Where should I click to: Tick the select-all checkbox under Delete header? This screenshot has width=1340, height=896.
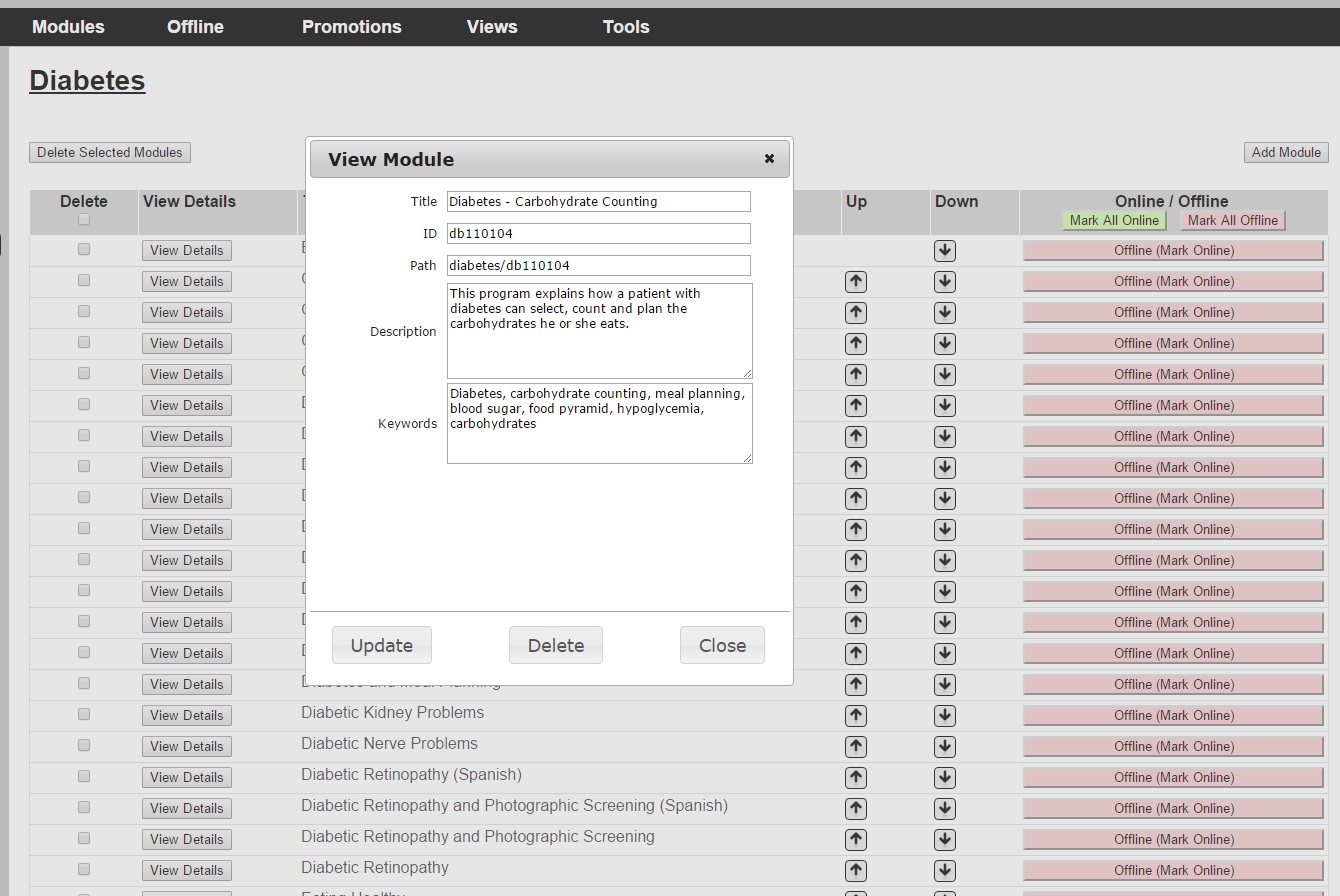click(x=84, y=220)
